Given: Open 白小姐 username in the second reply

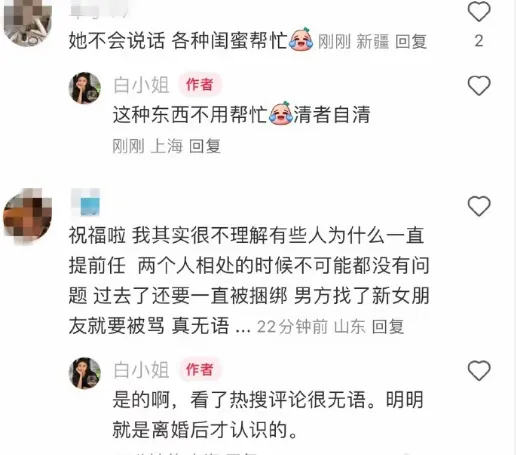Looking at the screenshot, I should tap(141, 370).
